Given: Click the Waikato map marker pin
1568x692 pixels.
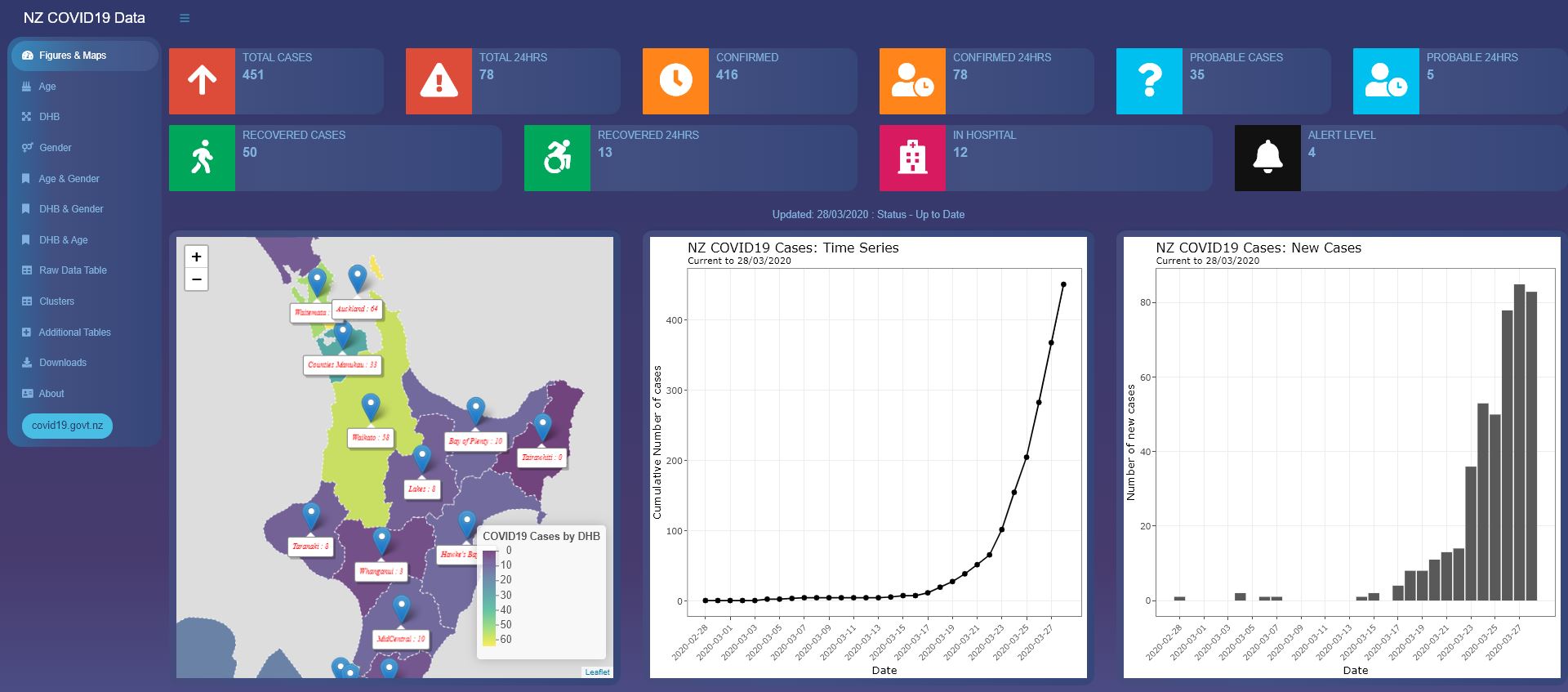Looking at the screenshot, I should (x=371, y=407).
